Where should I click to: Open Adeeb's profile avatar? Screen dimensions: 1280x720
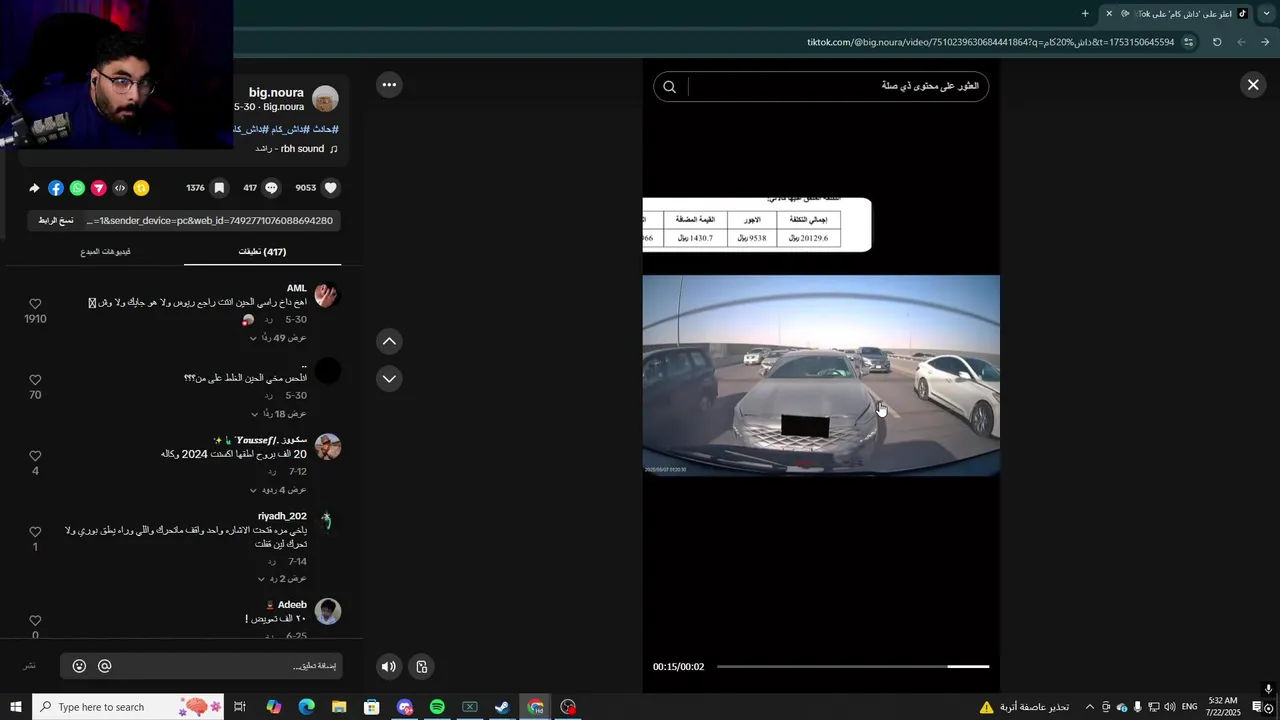[328, 611]
